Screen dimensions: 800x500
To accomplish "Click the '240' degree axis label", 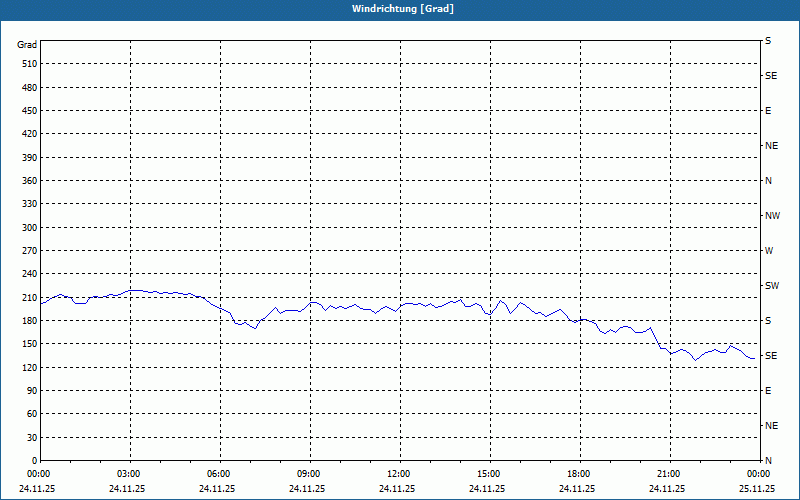I will (30, 274).
